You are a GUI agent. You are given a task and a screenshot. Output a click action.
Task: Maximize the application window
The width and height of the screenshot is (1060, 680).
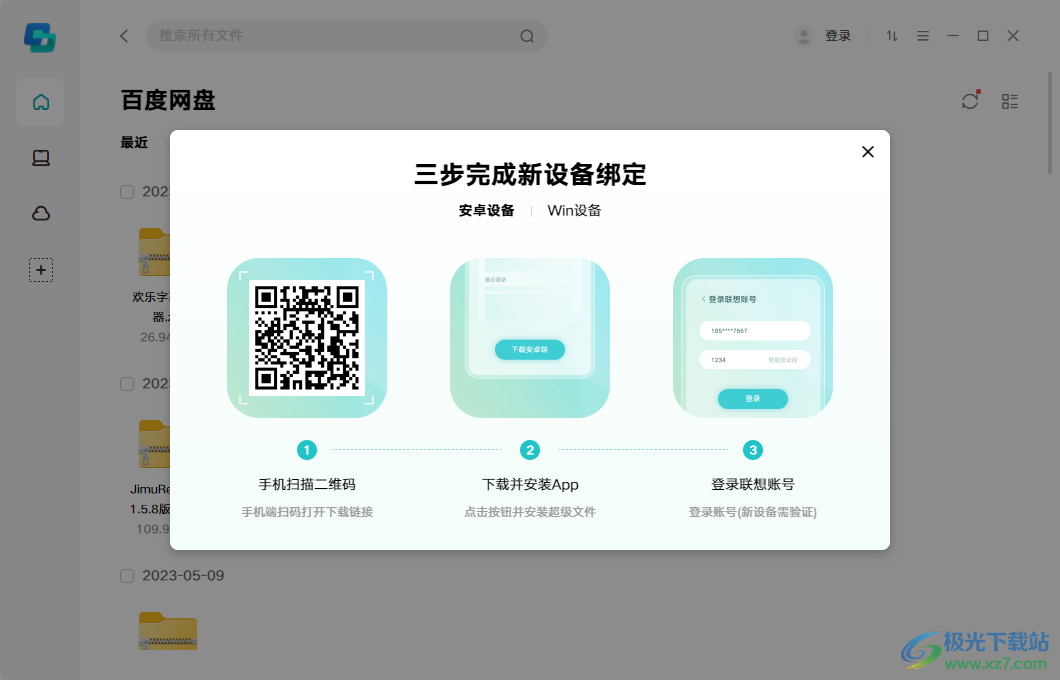pyautogui.click(x=983, y=36)
